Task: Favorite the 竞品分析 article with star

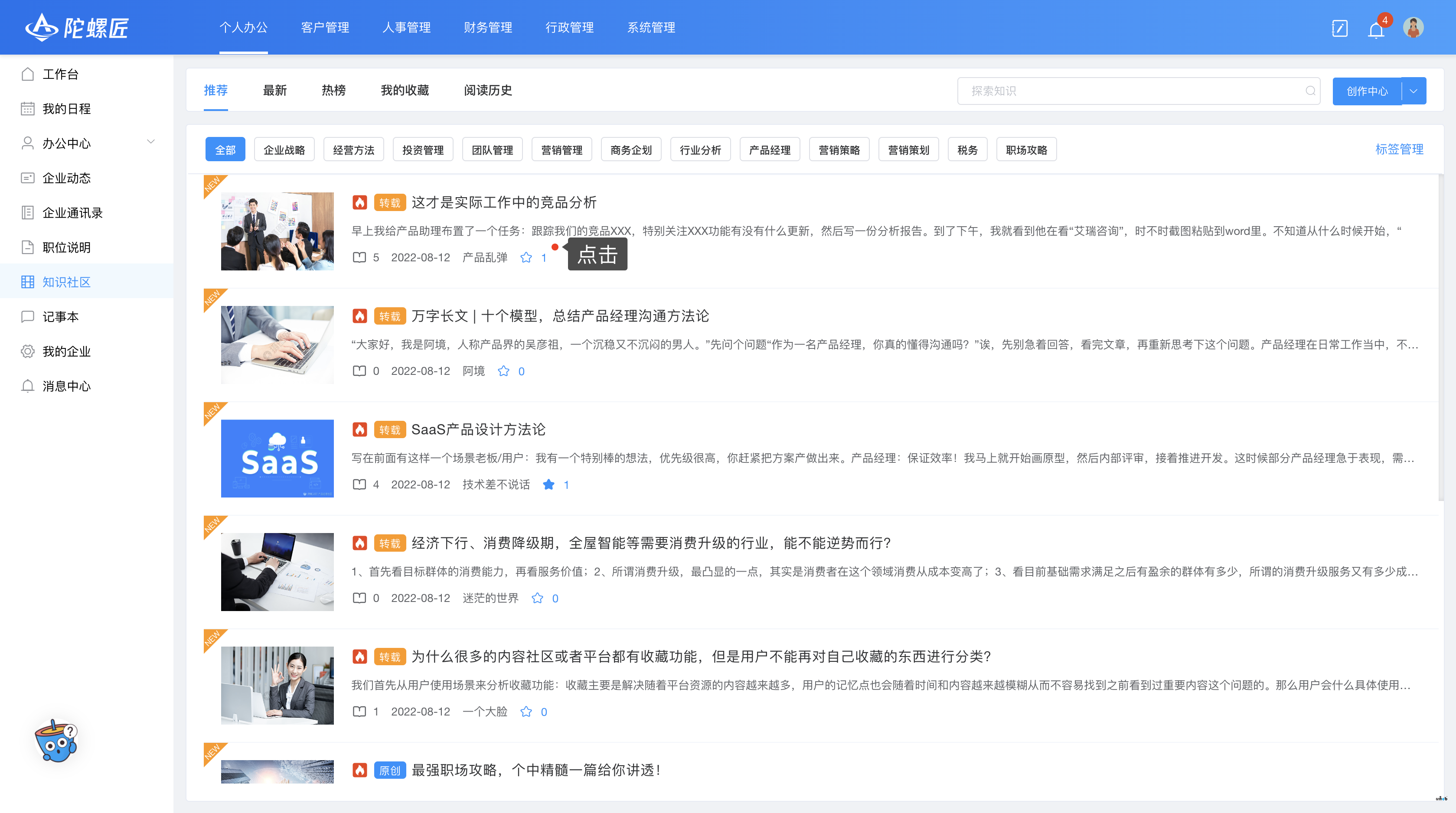Action: pyautogui.click(x=526, y=257)
